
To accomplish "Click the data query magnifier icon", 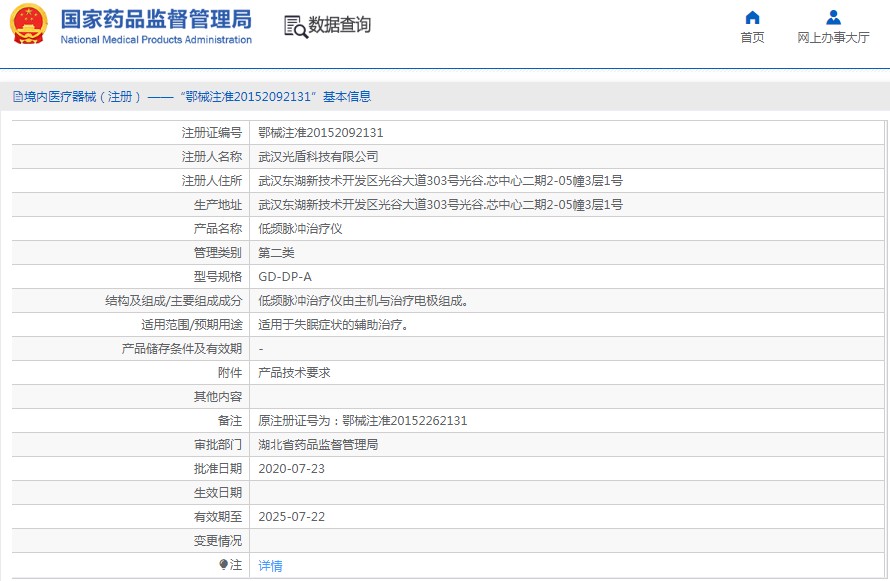I will coord(295,27).
